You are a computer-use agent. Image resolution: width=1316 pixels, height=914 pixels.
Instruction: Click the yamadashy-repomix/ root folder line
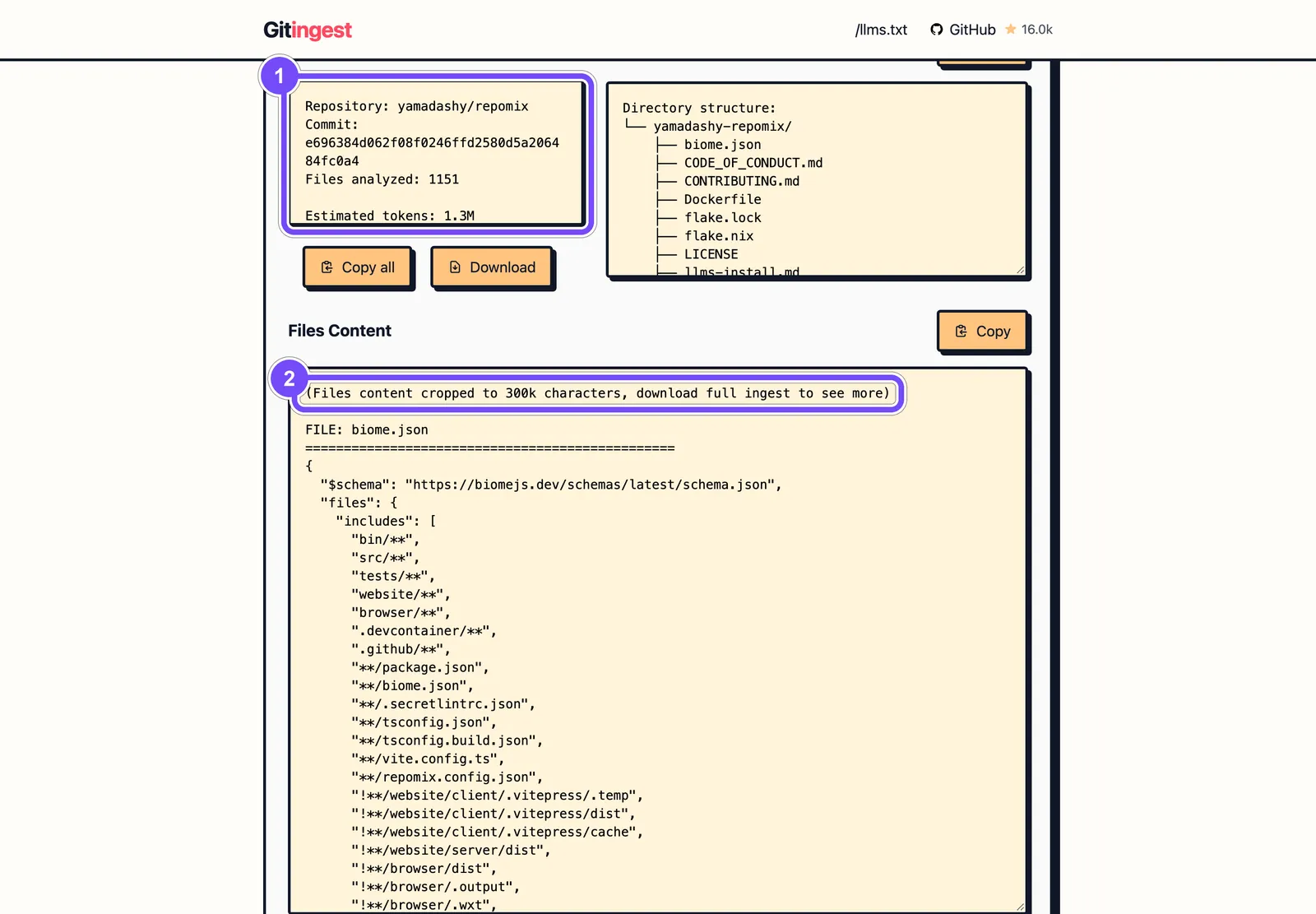tap(722, 127)
